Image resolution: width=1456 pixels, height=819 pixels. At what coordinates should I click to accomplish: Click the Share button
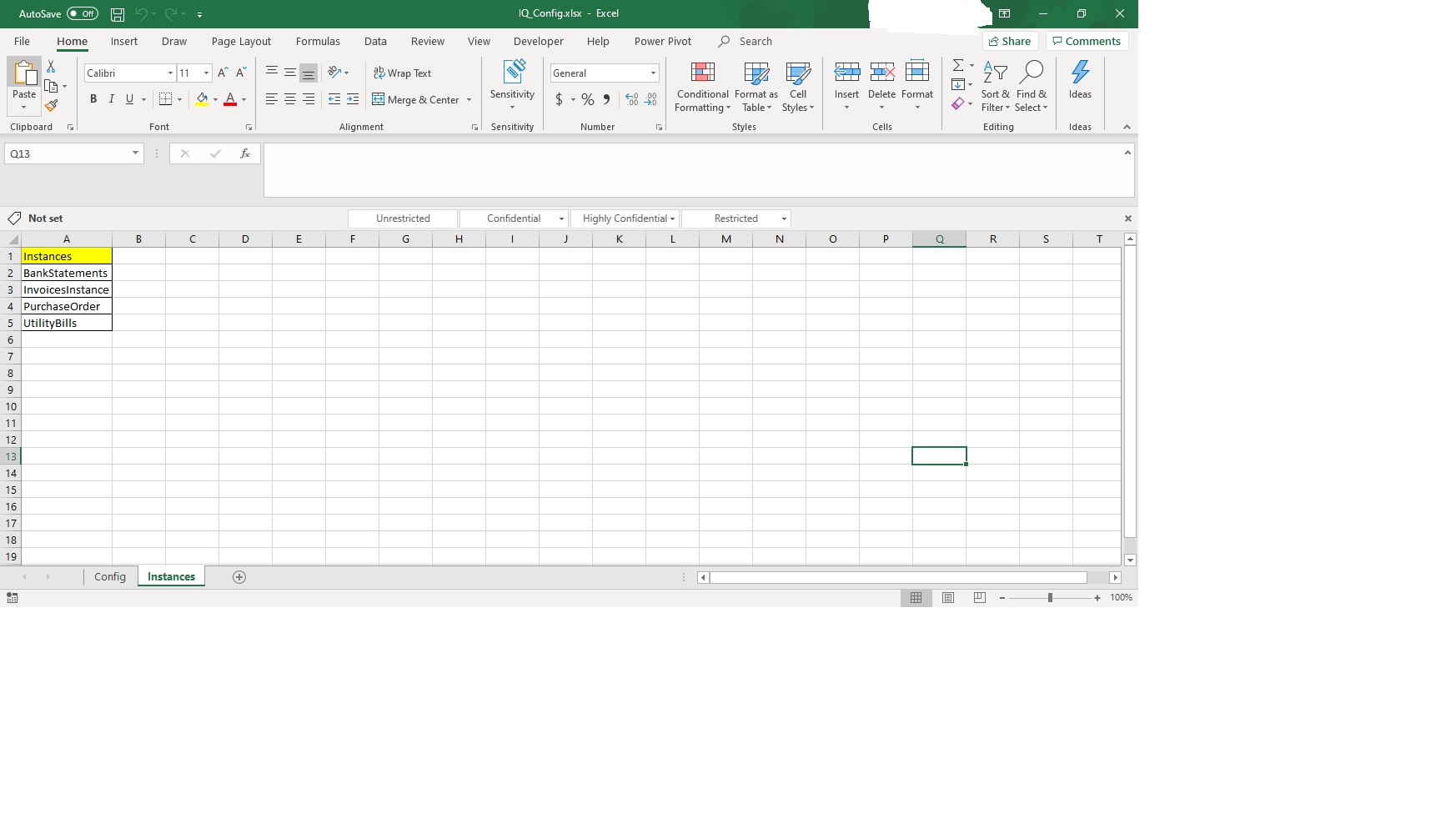click(1010, 41)
